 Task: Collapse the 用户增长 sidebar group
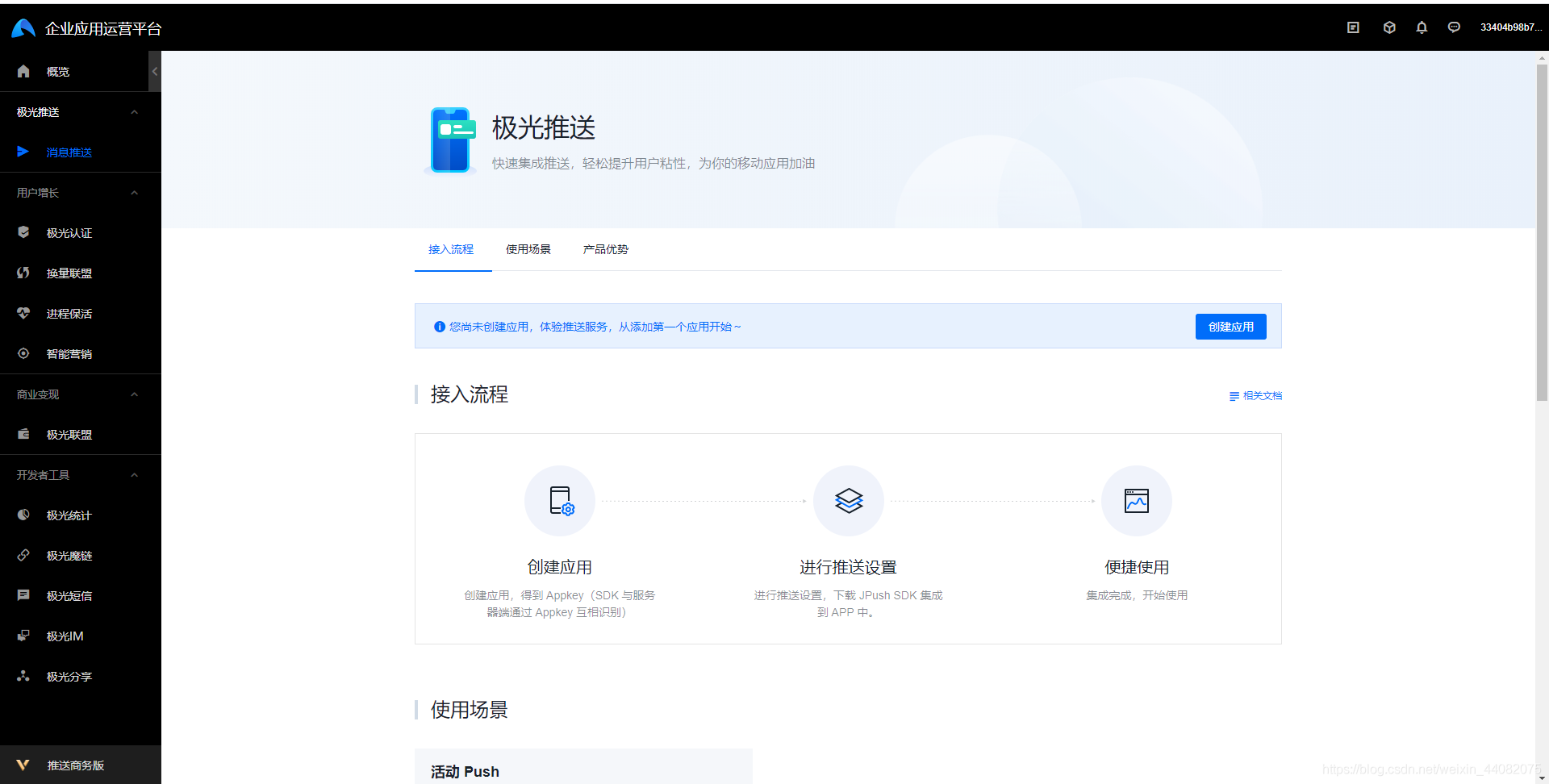pos(135,193)
